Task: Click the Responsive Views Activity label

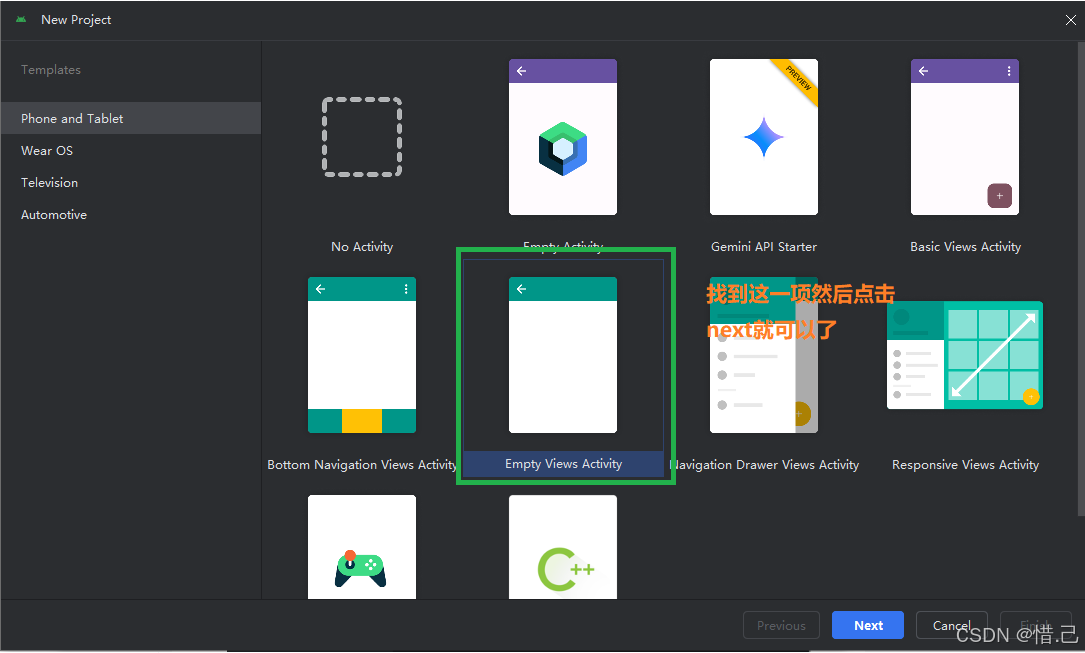Action: click(965, 465)
